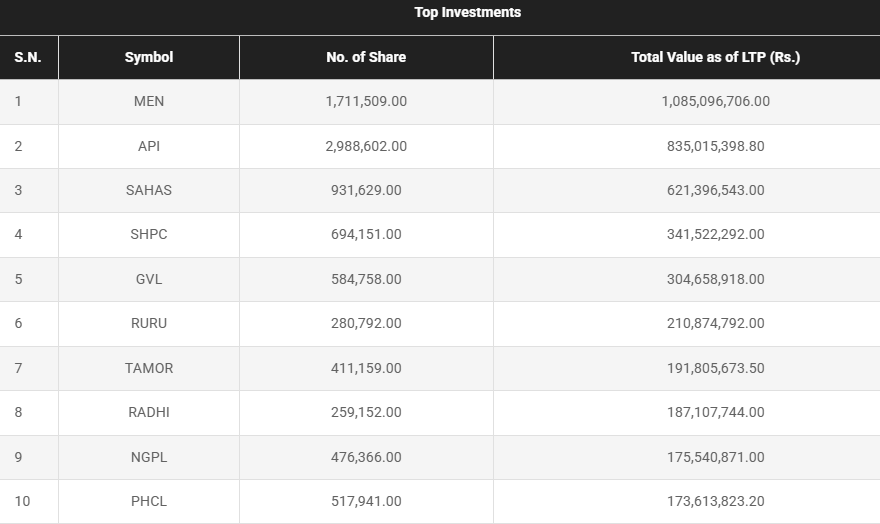Select API total value 835,015,398.80
The image size is (880, 524).
click(715, 146)
